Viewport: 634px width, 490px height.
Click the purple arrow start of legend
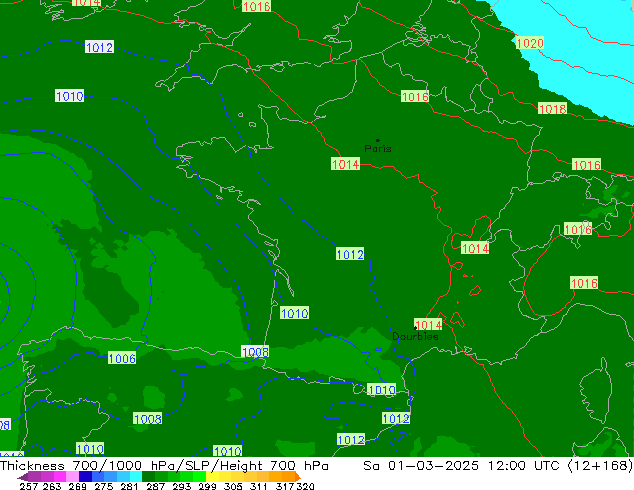(x=23, y=477)
